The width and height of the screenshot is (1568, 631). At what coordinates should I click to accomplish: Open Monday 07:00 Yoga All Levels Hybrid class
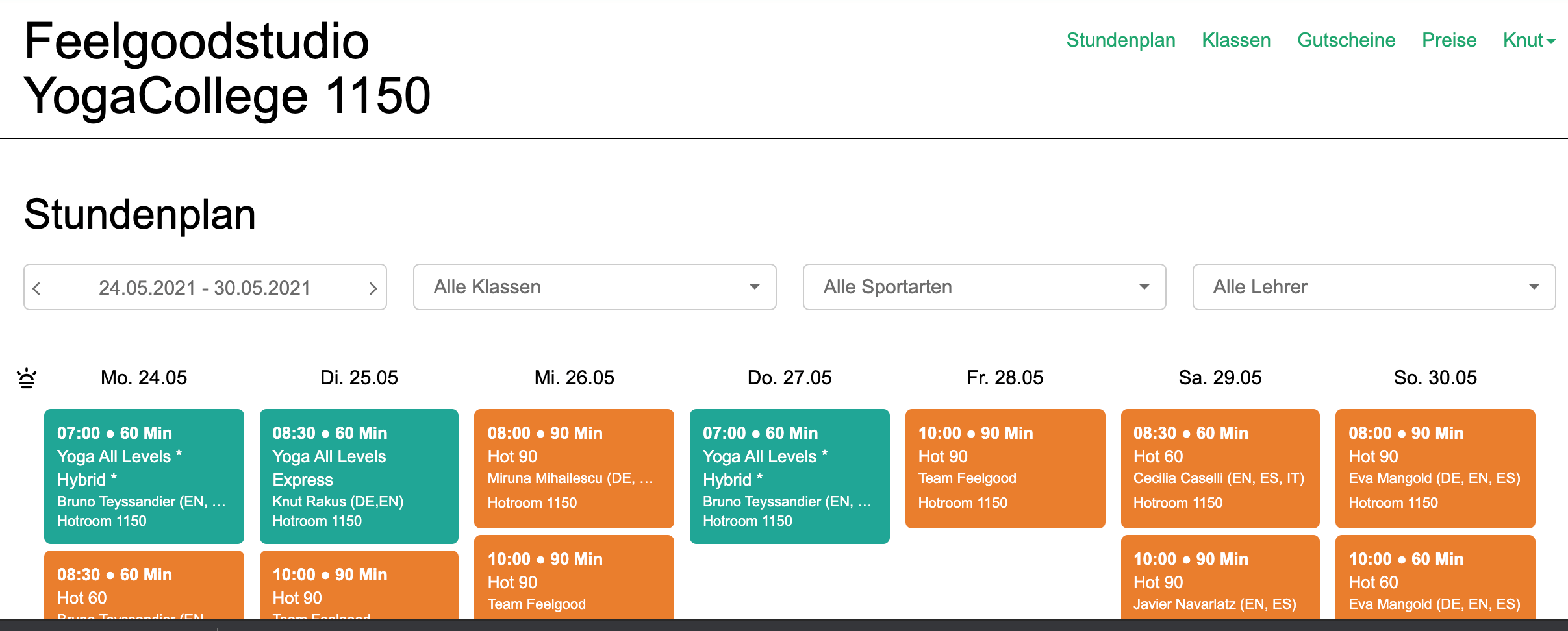coord(144,476)
